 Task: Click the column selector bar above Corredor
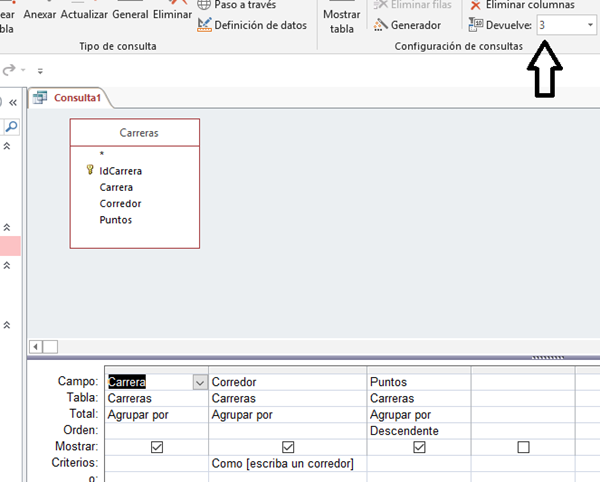(288, 370)
